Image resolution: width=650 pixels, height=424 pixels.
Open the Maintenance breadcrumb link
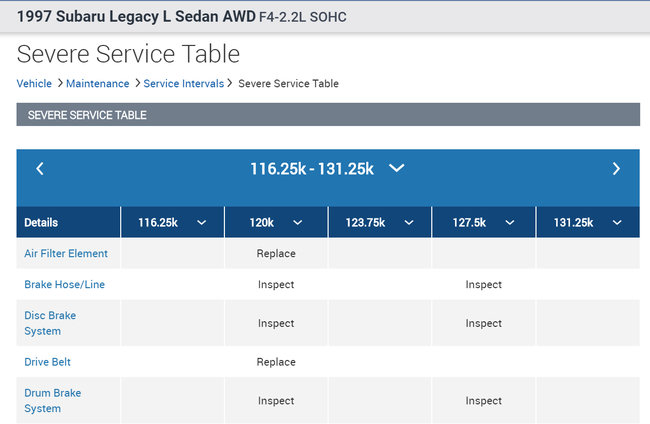[98, 84]
